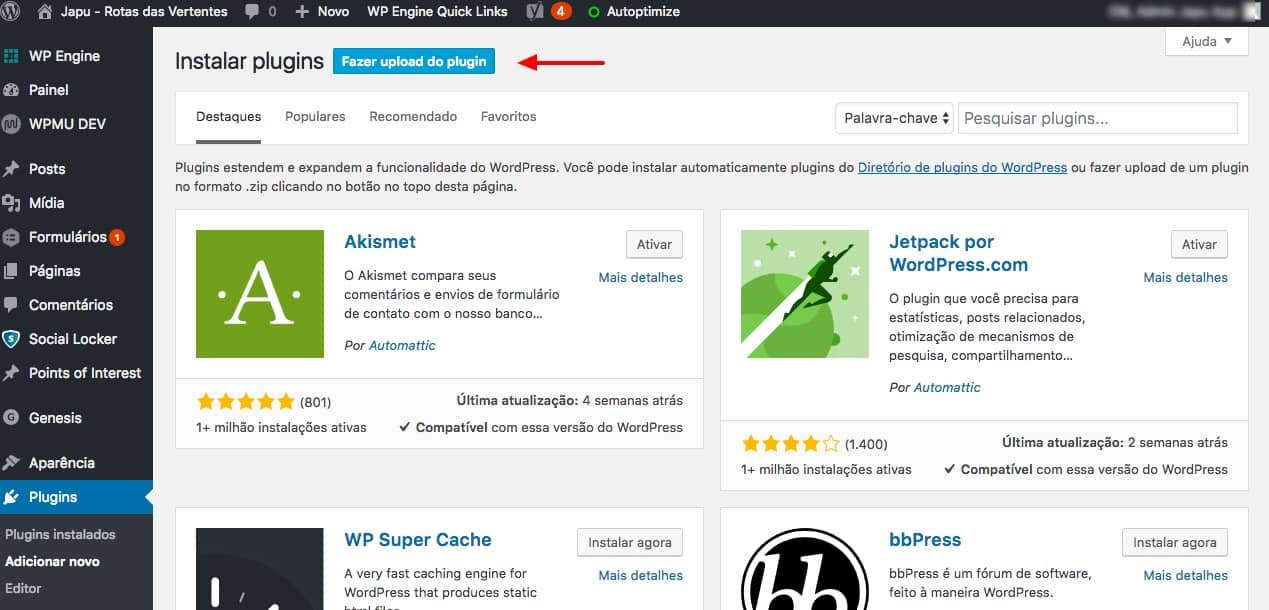
Task: Click the Points of Interest pin icon
Action: tap(12, 373)
